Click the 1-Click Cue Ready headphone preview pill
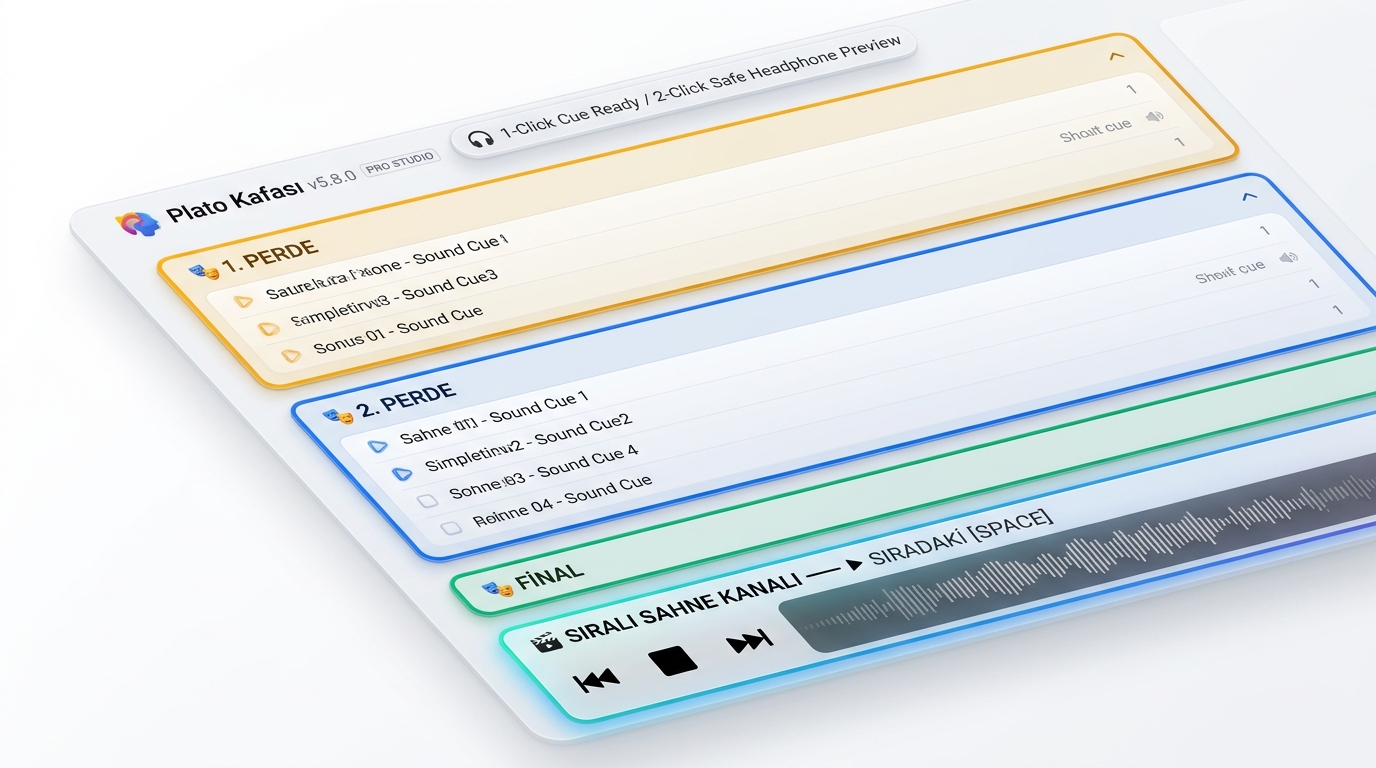 pos(683,92)
